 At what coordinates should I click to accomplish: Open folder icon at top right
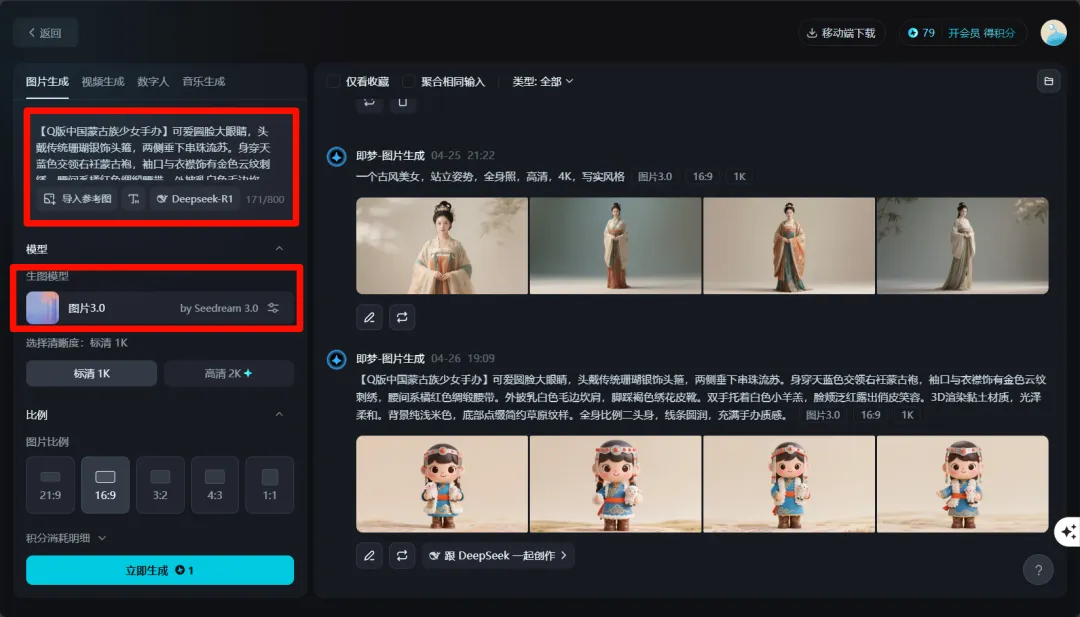pyautogui.click(x=1048, y=81)
